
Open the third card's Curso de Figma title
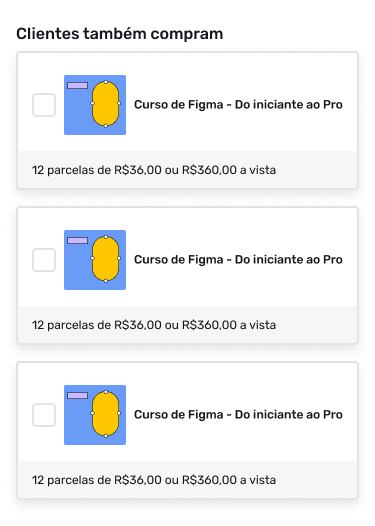point(238,415)
